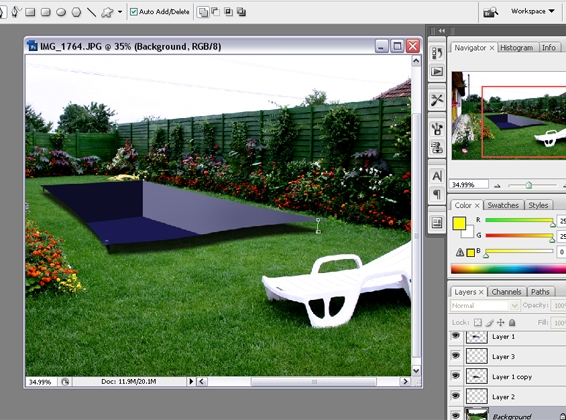Image resolution: width=566 pixels, height=420 pixels.
Task: Toggle Lock transparent pixels
Action: (x=478, y=322)
